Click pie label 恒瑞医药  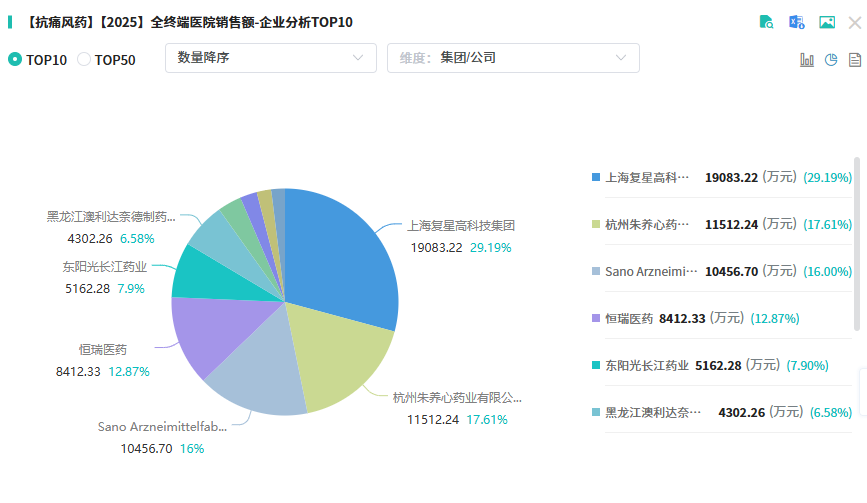tap(103, 349)
